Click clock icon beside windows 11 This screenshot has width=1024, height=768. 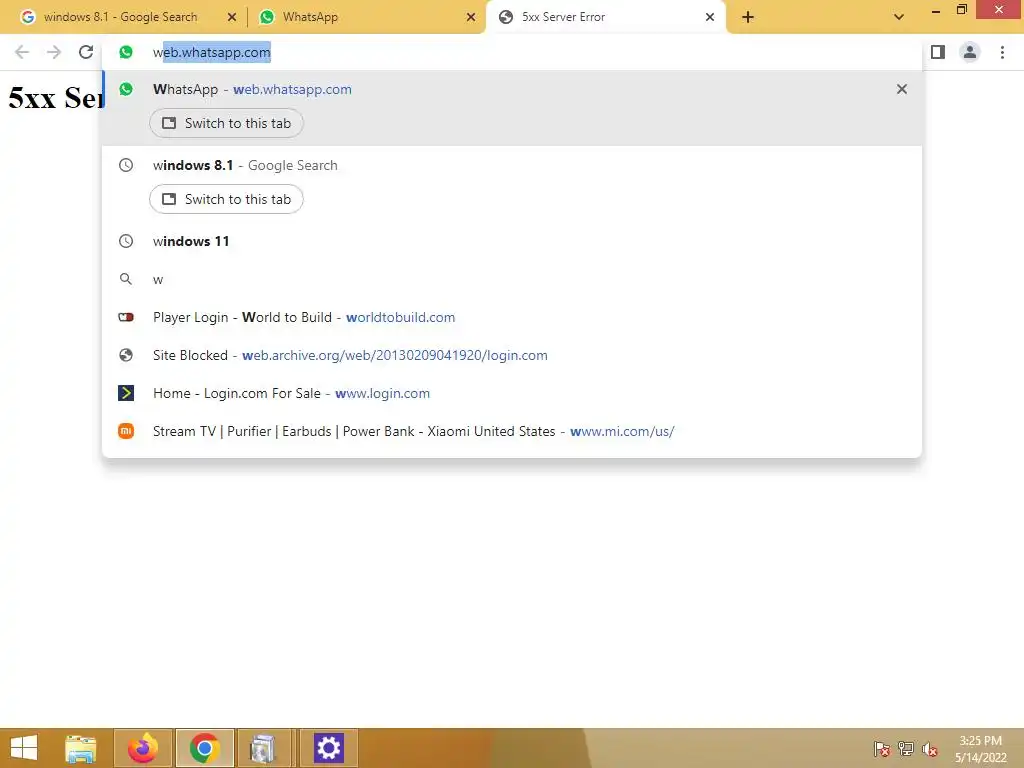pos(126,241)
